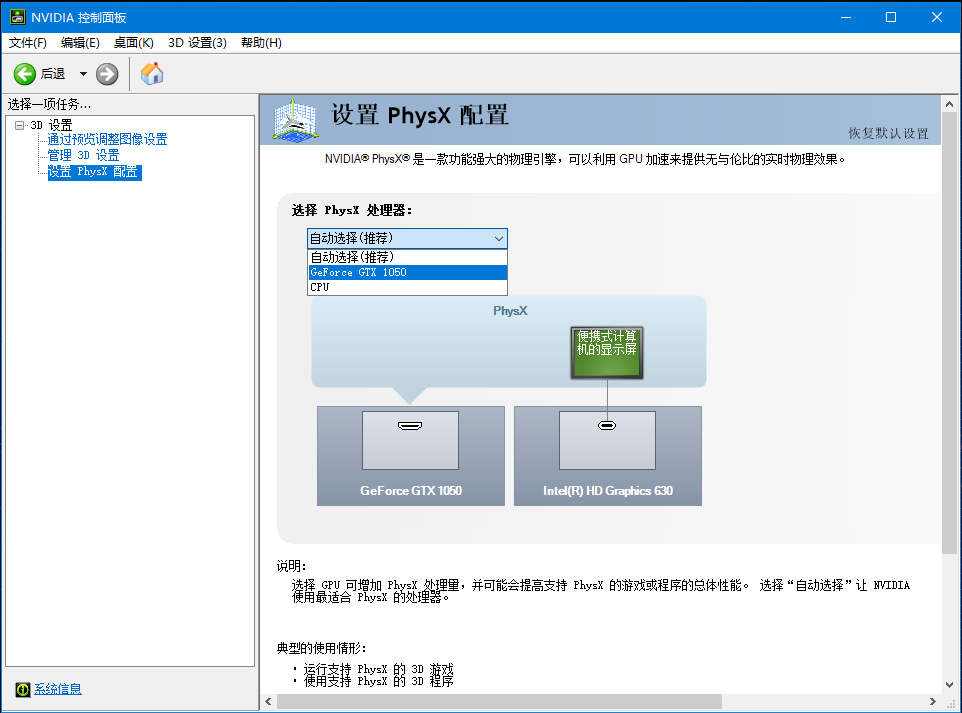Click the Intel(R) HD Graphics 630 box
The height and width of the screenshot is (713, 962).
point(607,456)
